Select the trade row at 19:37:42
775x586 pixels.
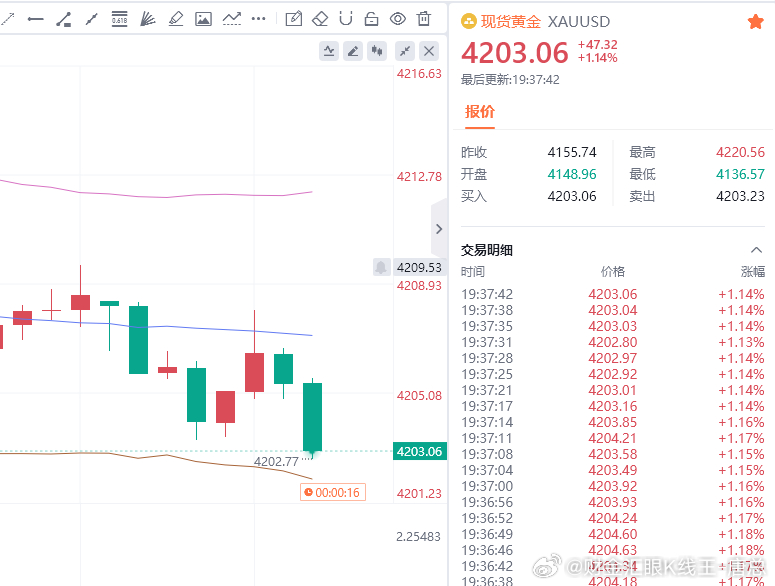(x=613, y=294)
